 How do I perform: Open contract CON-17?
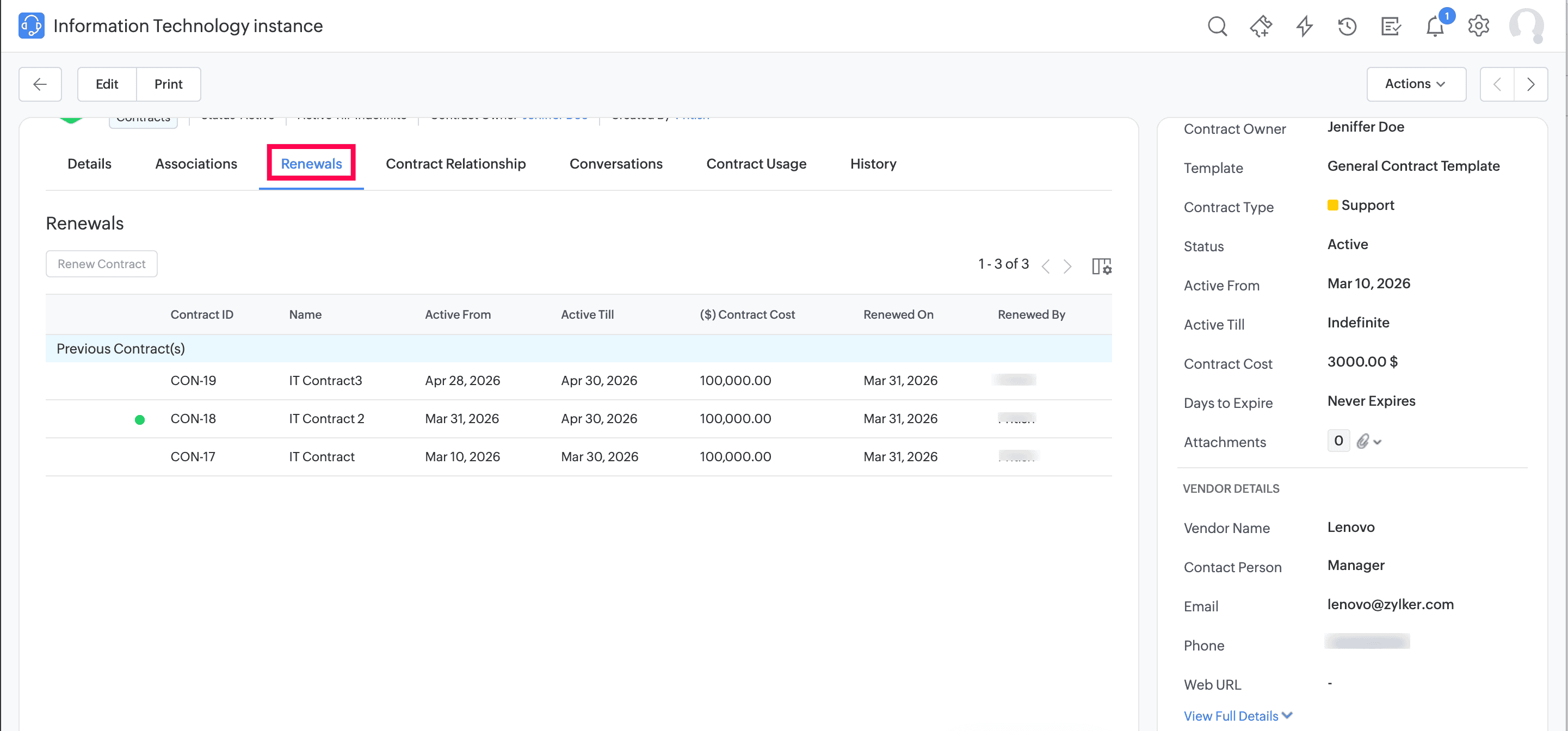pos(193,456)
